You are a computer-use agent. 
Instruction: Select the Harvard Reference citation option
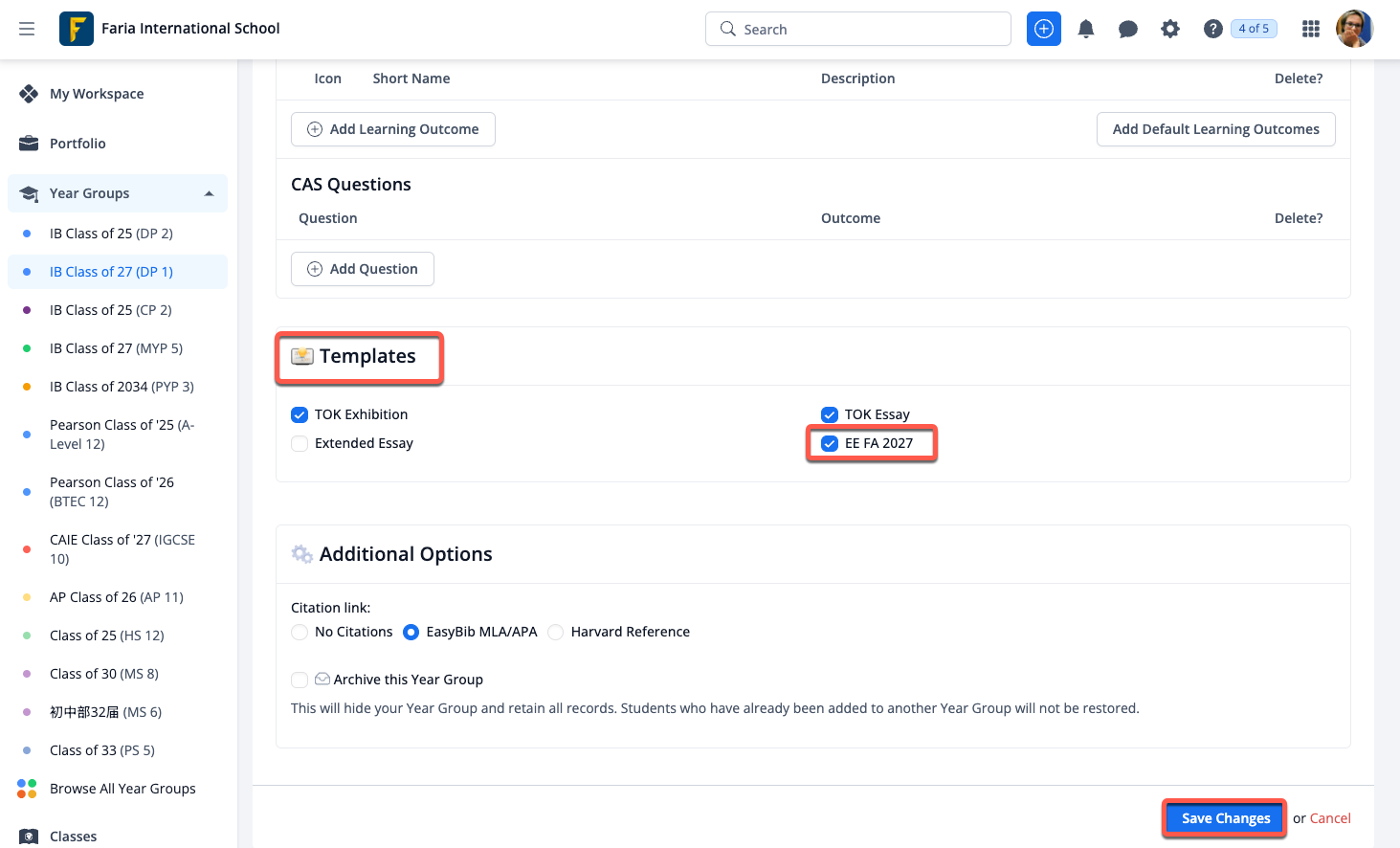coord(555,632)
